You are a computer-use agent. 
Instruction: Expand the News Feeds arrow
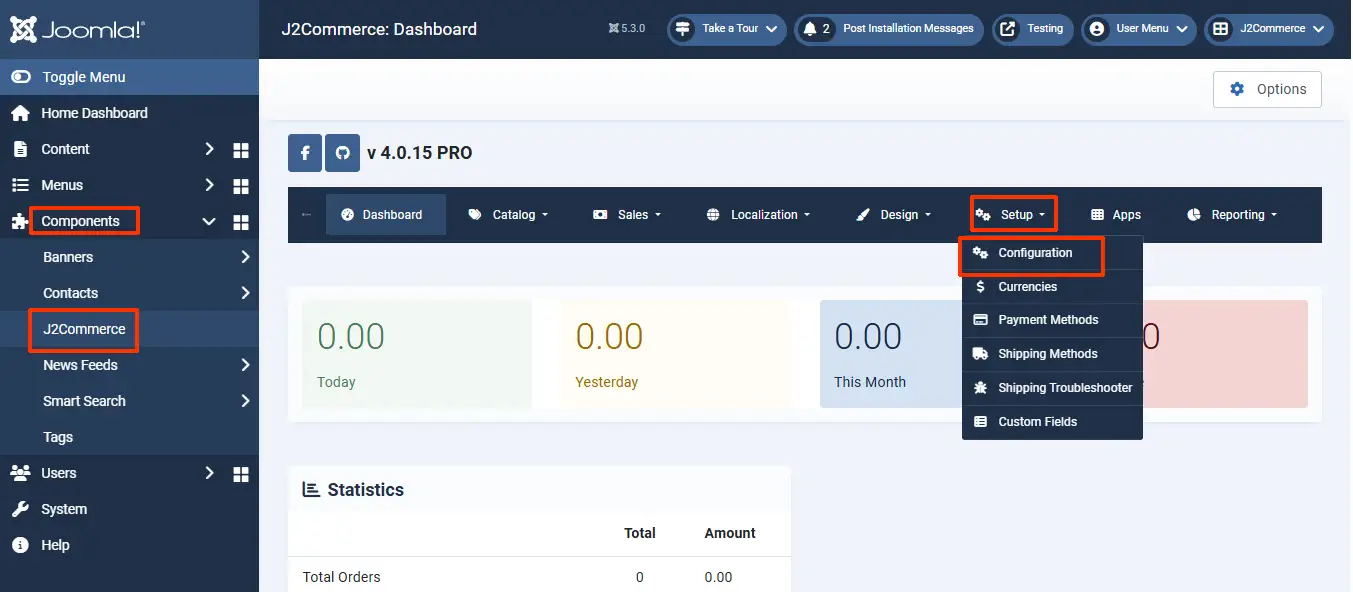tap(245, 365)
